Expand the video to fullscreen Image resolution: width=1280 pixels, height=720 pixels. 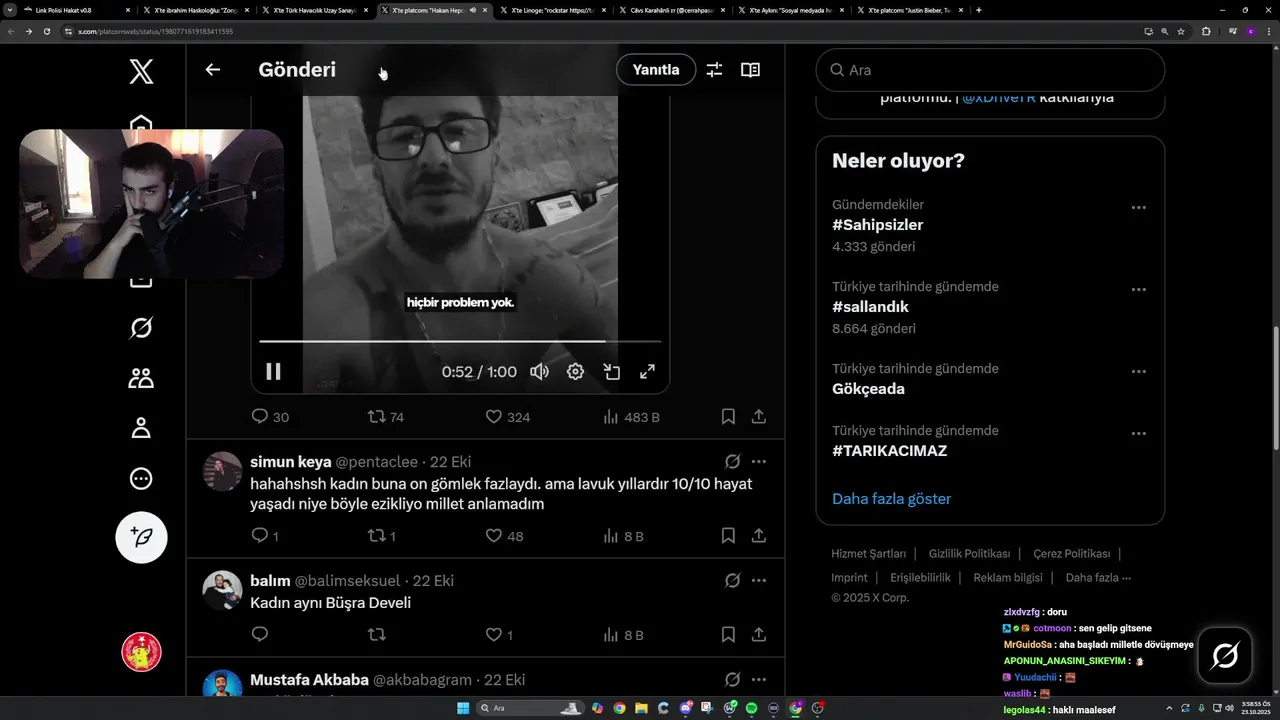click(x=647, y=372)
